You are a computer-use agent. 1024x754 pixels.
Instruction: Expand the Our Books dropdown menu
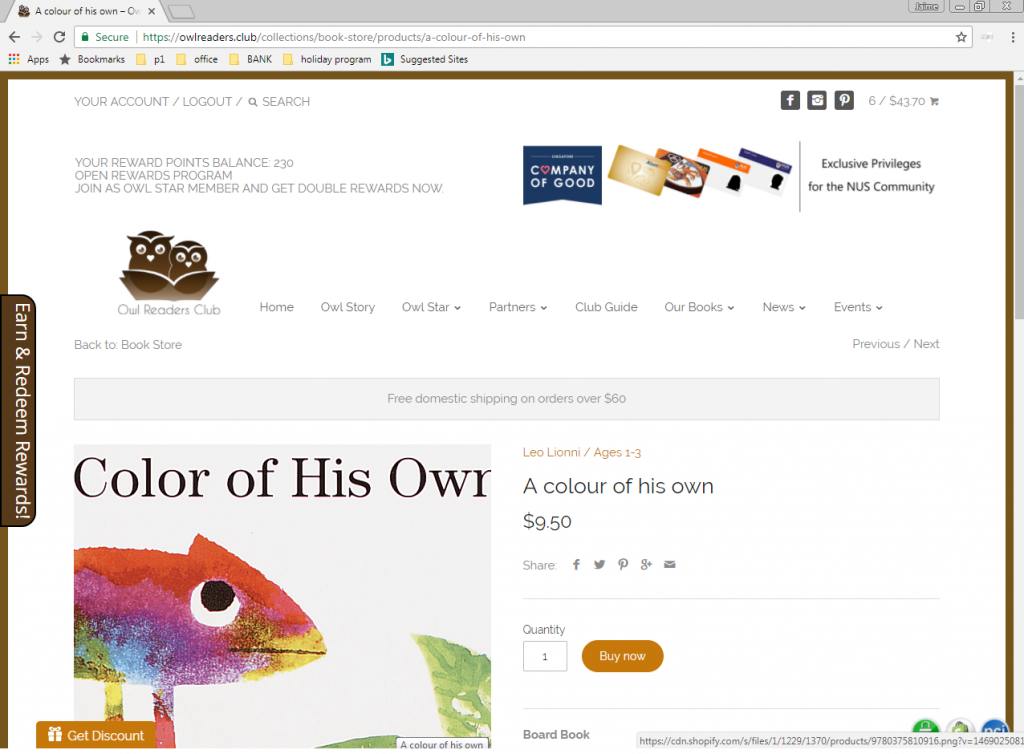click(699, 307)
